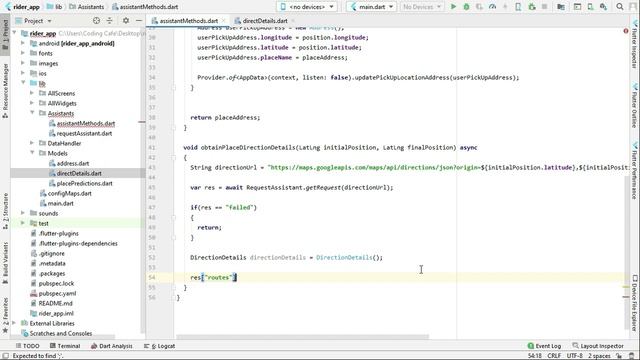Select pubspec.yaml in project tree
Image resolution: width=640 pixels, height=360 pixels.
53,293
